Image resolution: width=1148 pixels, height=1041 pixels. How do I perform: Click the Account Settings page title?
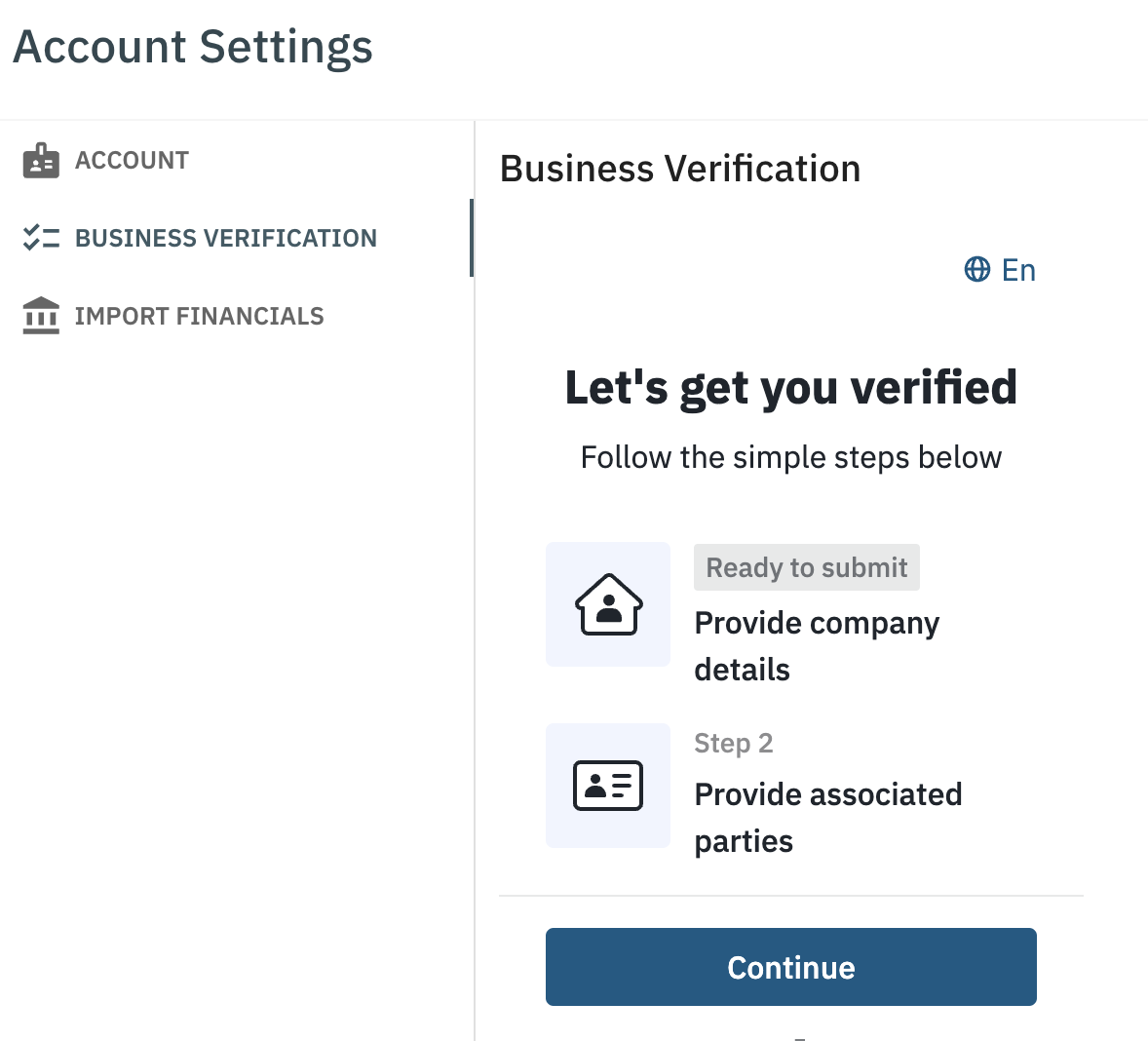pos(192,46)
